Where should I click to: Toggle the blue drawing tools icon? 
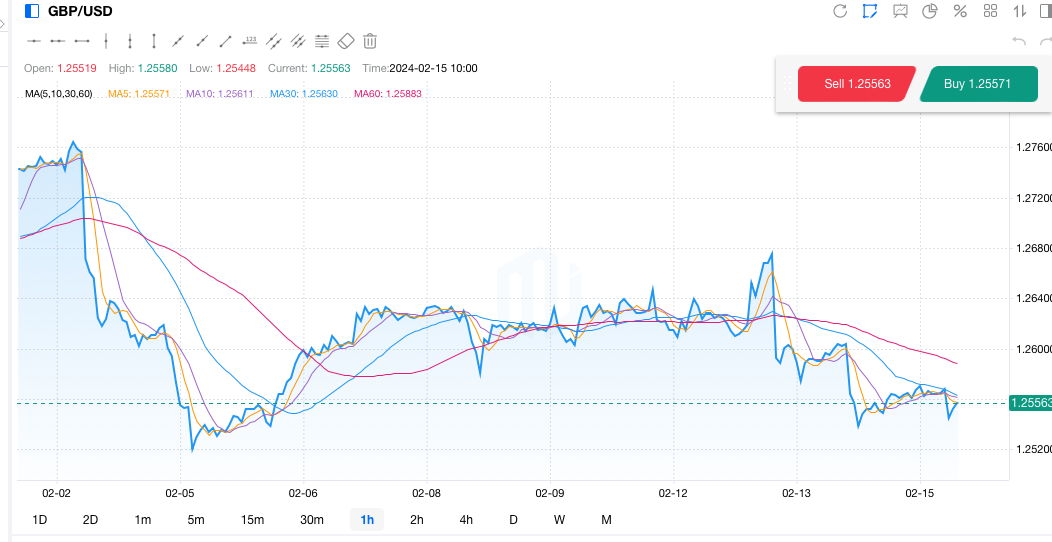tap(870, 11)
